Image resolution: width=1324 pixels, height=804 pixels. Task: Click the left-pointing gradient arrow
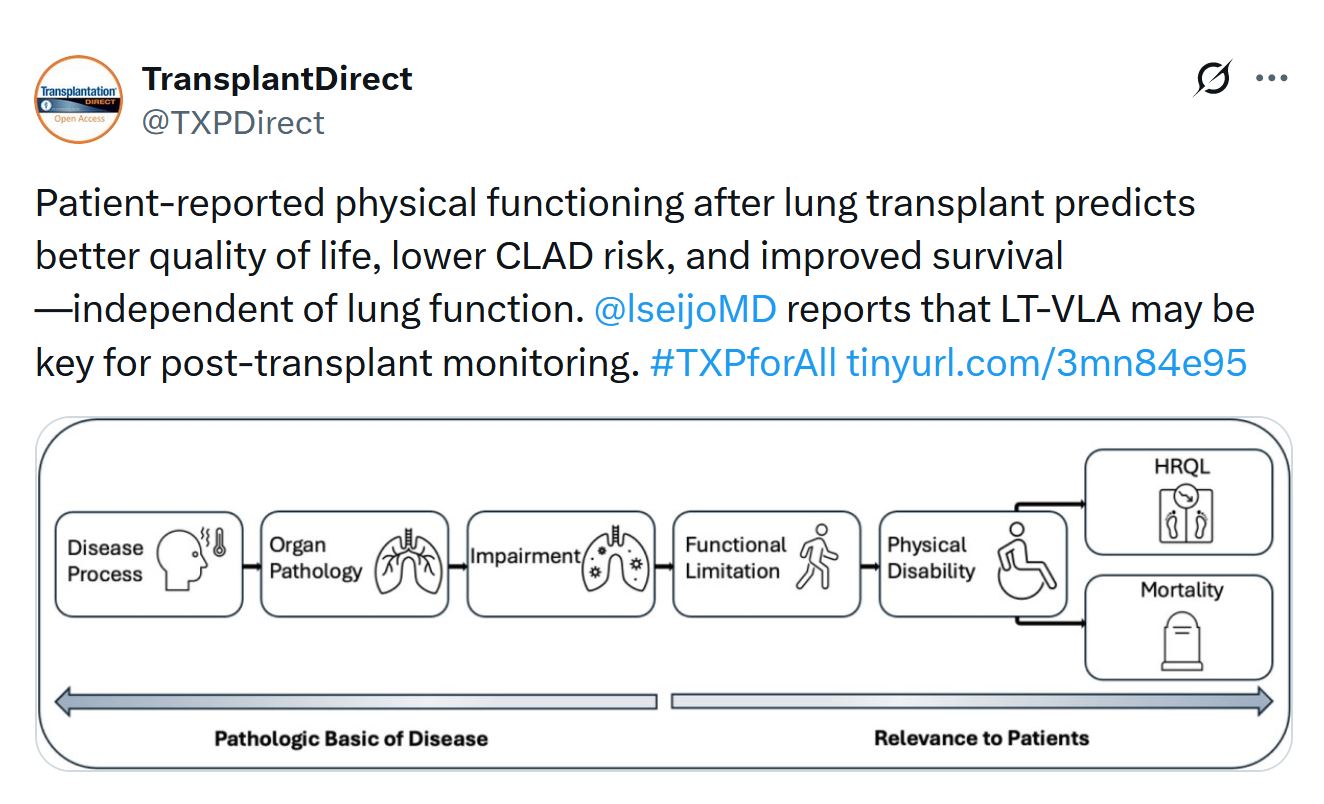click(x=355, y=701)
